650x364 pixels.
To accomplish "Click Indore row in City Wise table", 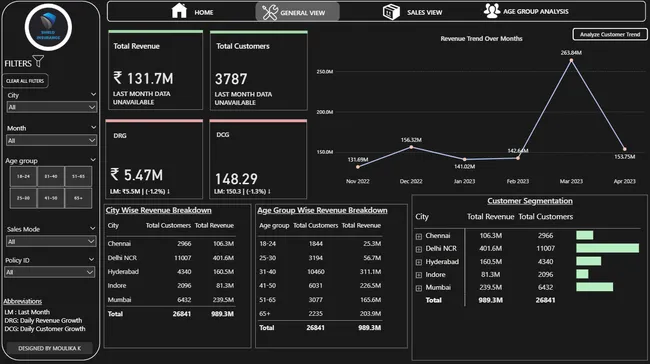I will [171, 286].
